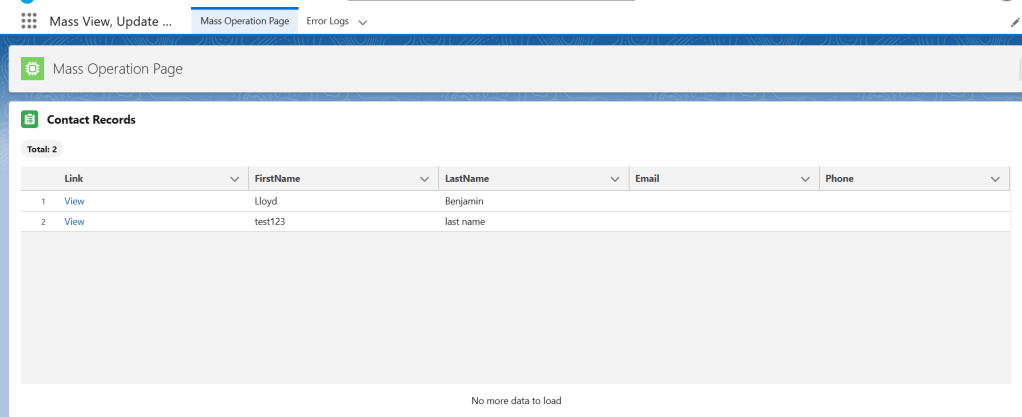Expand the Error Logs tab chevron
The image size is (1022, 417).
(x=362, y=22)
